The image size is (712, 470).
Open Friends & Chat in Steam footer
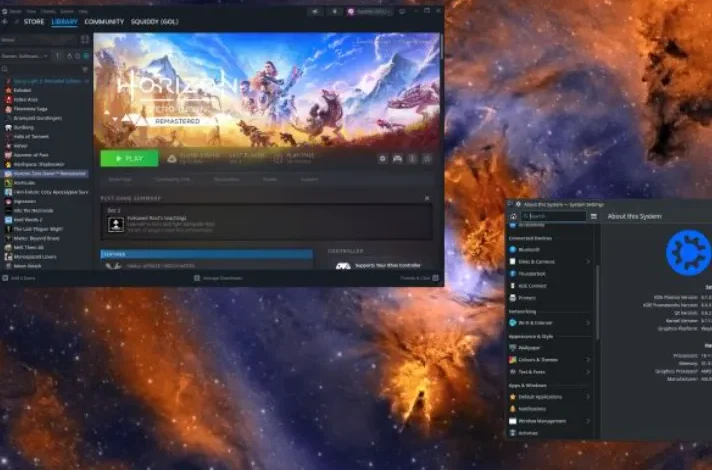coord(419,278)
